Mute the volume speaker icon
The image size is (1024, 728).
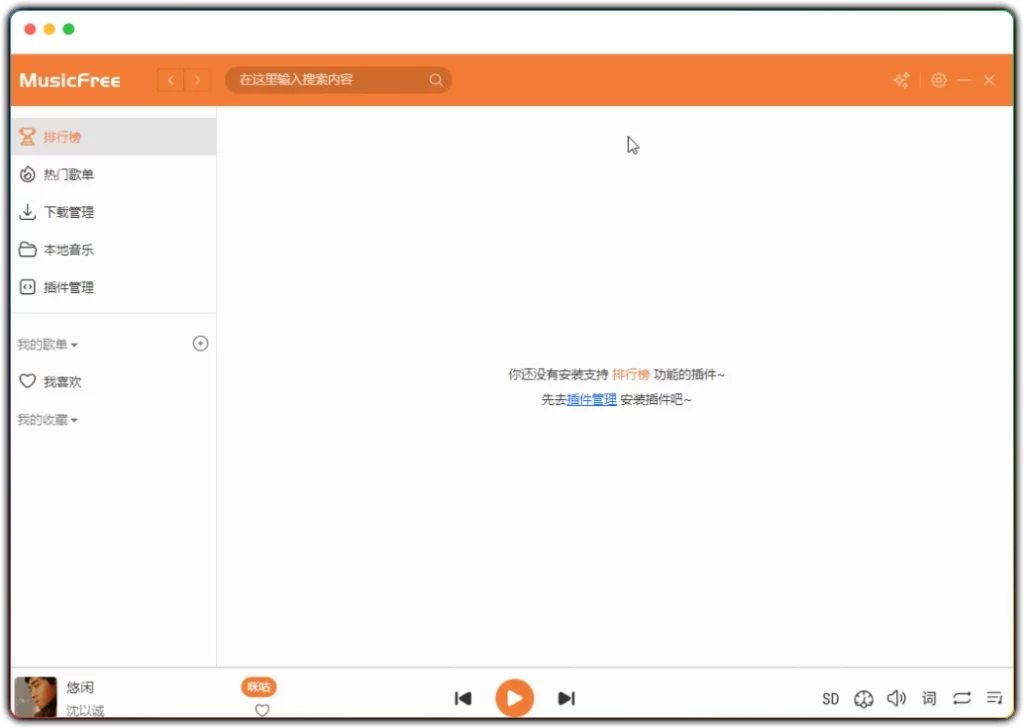(897, 698)
